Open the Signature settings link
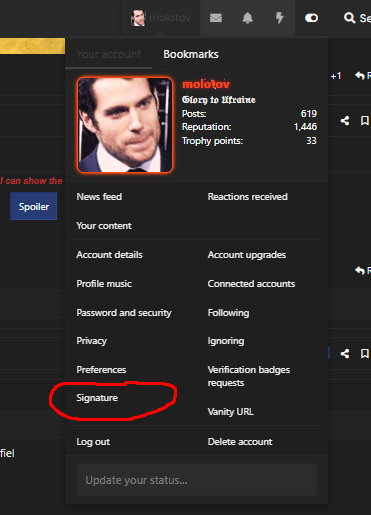Image resolution: width=371 pixels, height=515 pixels. 97,398
